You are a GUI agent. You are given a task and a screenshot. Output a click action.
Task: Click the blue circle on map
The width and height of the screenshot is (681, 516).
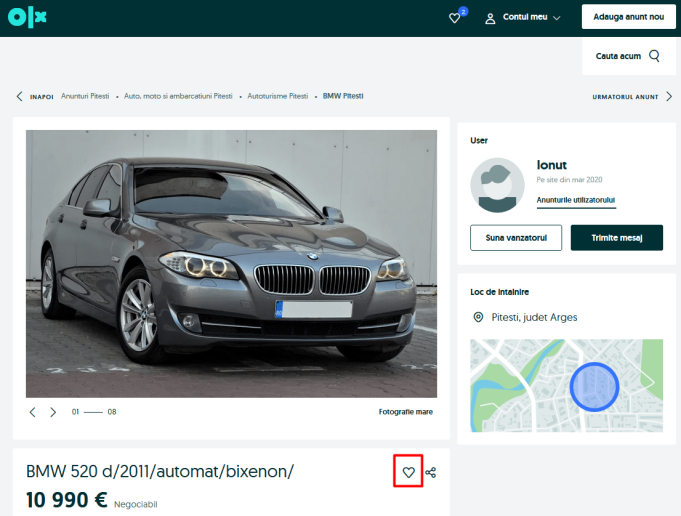pos(594,387)
